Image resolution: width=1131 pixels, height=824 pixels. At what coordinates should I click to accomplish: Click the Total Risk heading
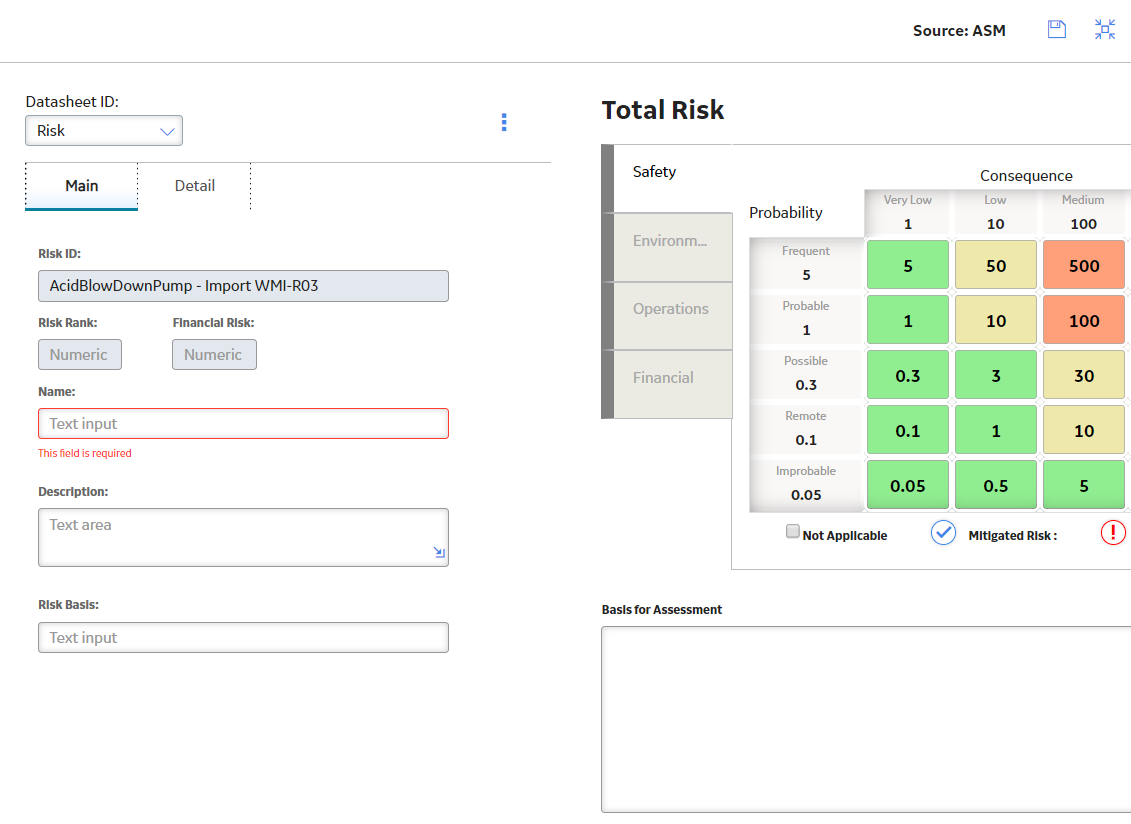(663, 110)
